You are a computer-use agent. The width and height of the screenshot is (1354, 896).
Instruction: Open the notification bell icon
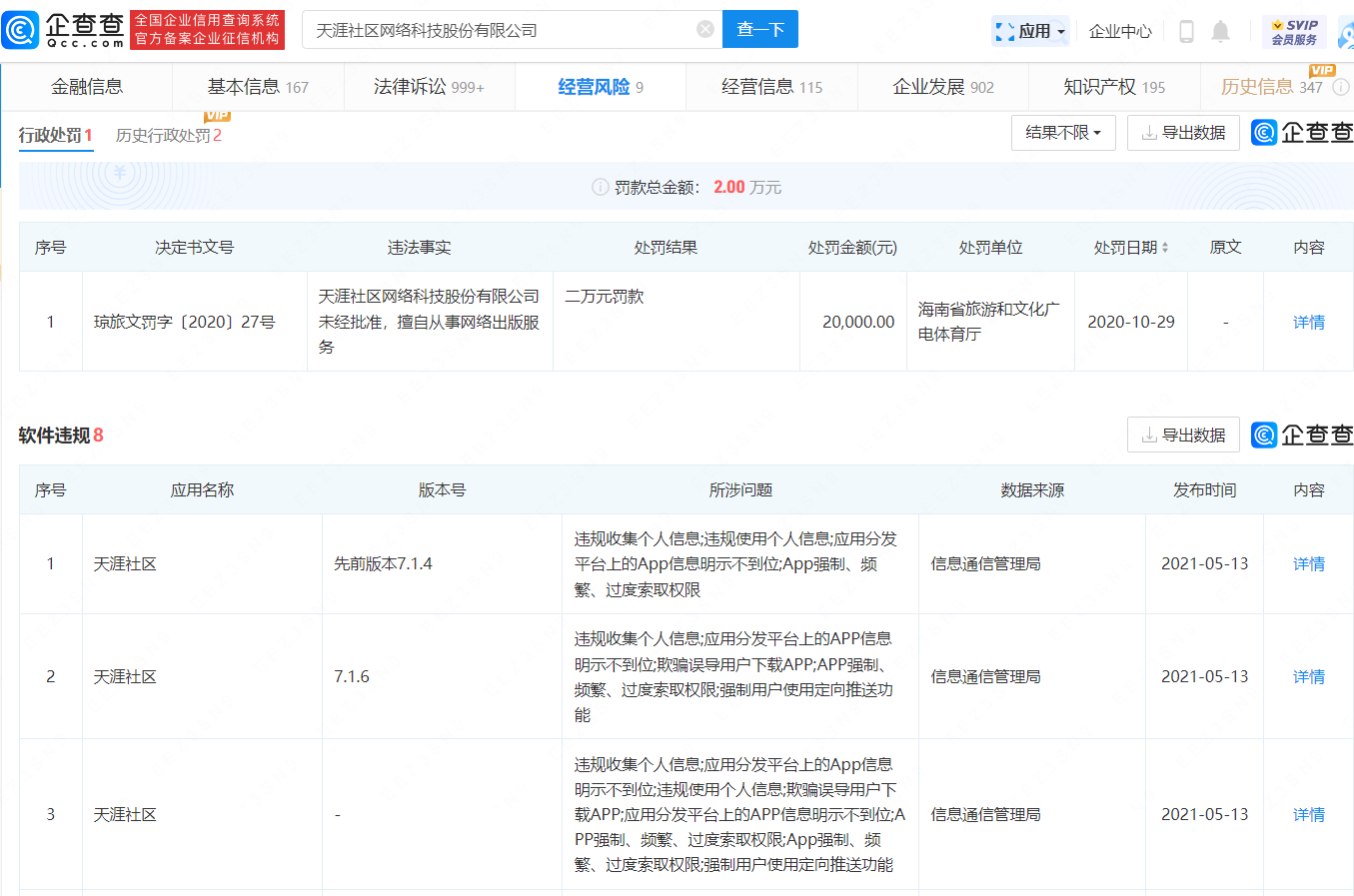point(1220,31)
